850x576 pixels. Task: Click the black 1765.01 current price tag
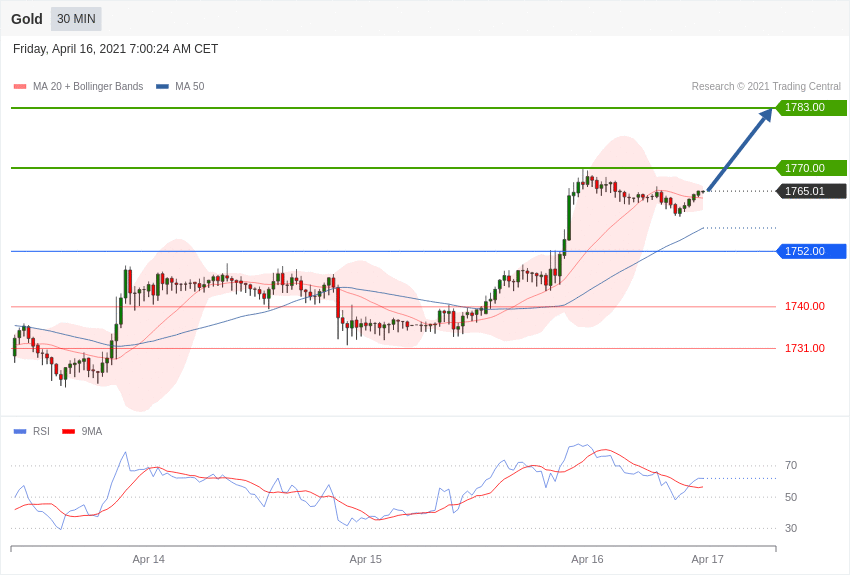(x=811, y=191)
